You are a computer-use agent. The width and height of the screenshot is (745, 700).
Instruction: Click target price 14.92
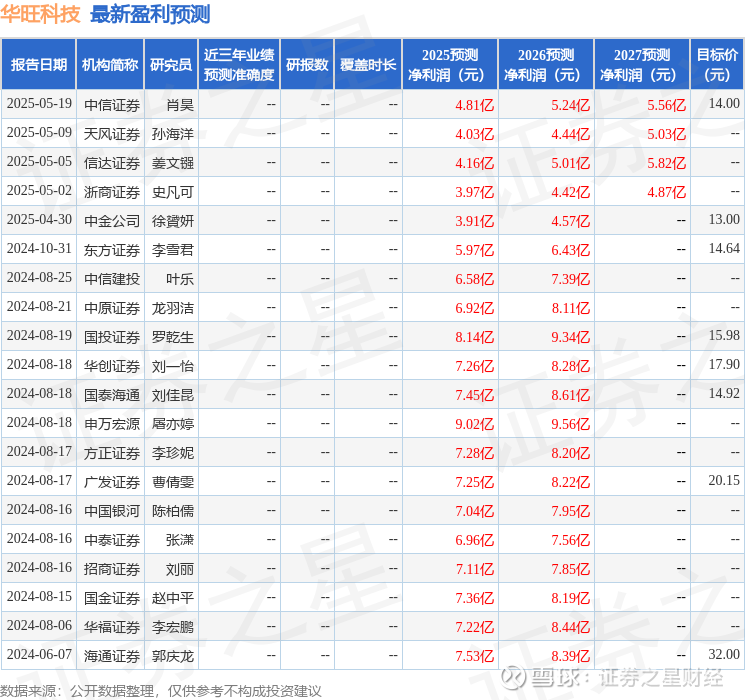click(x=724, y=393)
